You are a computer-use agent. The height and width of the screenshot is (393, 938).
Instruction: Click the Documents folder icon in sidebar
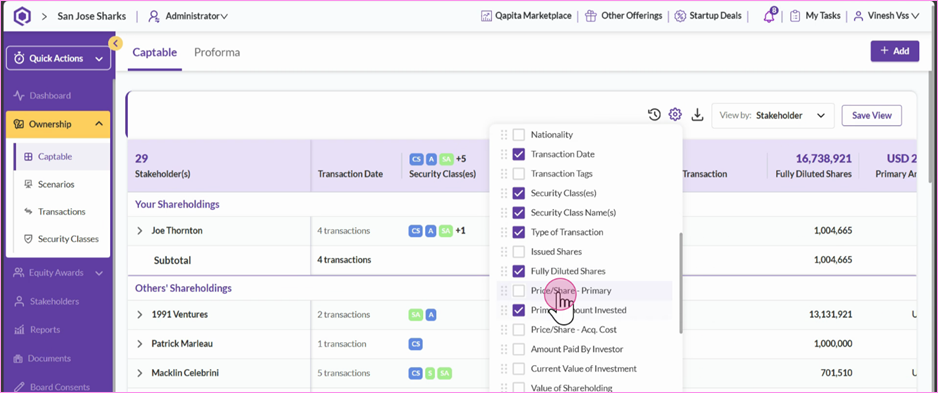pos(19,358)
